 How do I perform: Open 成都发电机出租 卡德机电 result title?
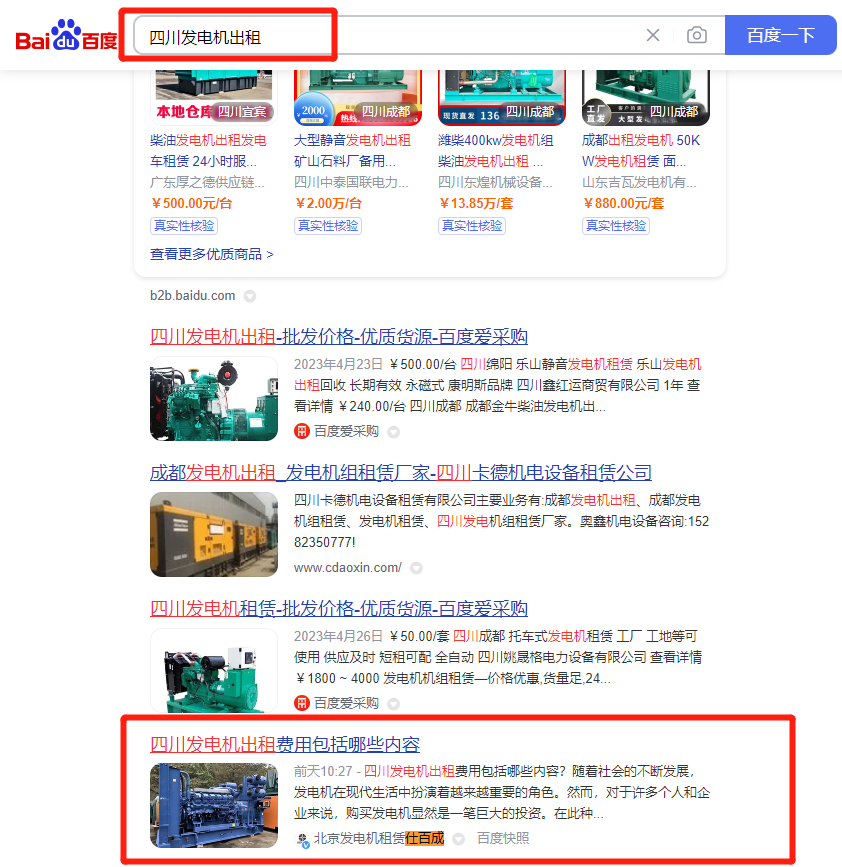pos(400,473)
